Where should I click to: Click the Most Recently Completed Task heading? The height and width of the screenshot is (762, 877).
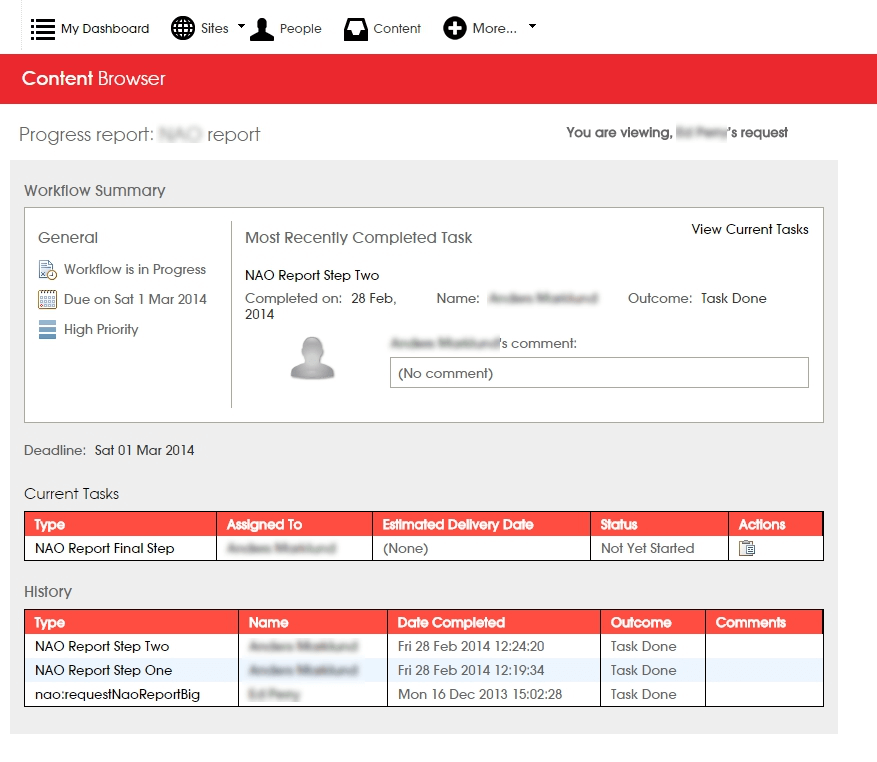359,238
